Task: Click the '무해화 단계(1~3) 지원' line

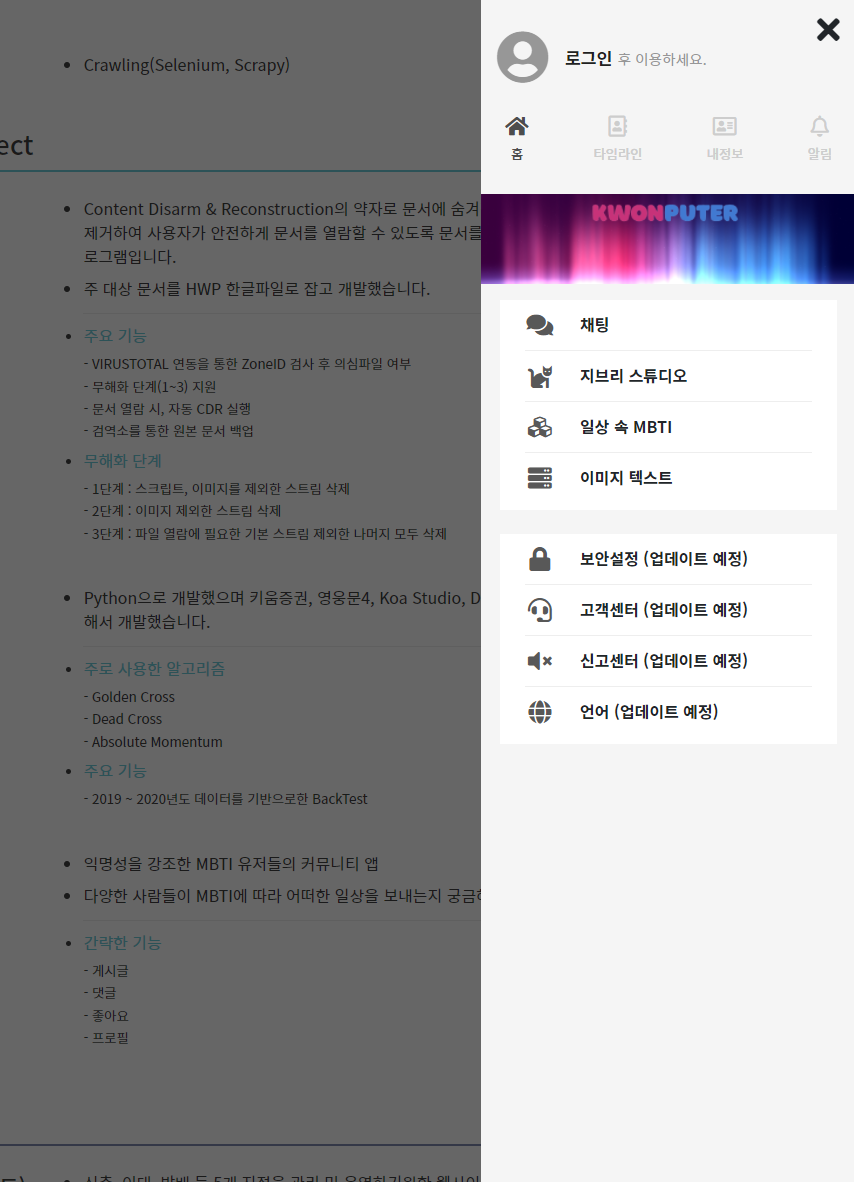Action: pos(150,387)
